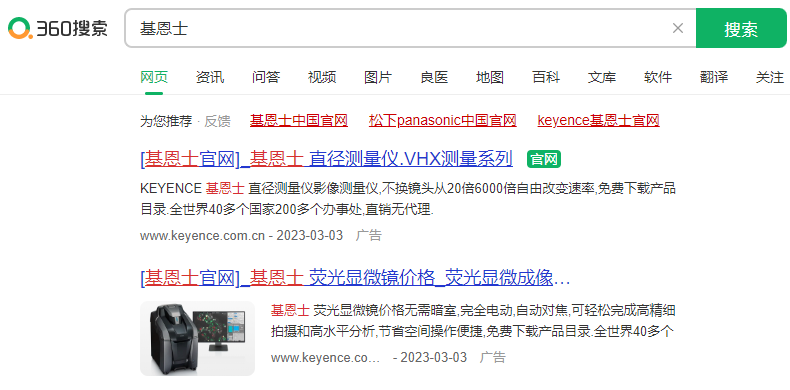Clear the search box with the X icon
This screenshot has height=390, width=790.
[678, 28]
